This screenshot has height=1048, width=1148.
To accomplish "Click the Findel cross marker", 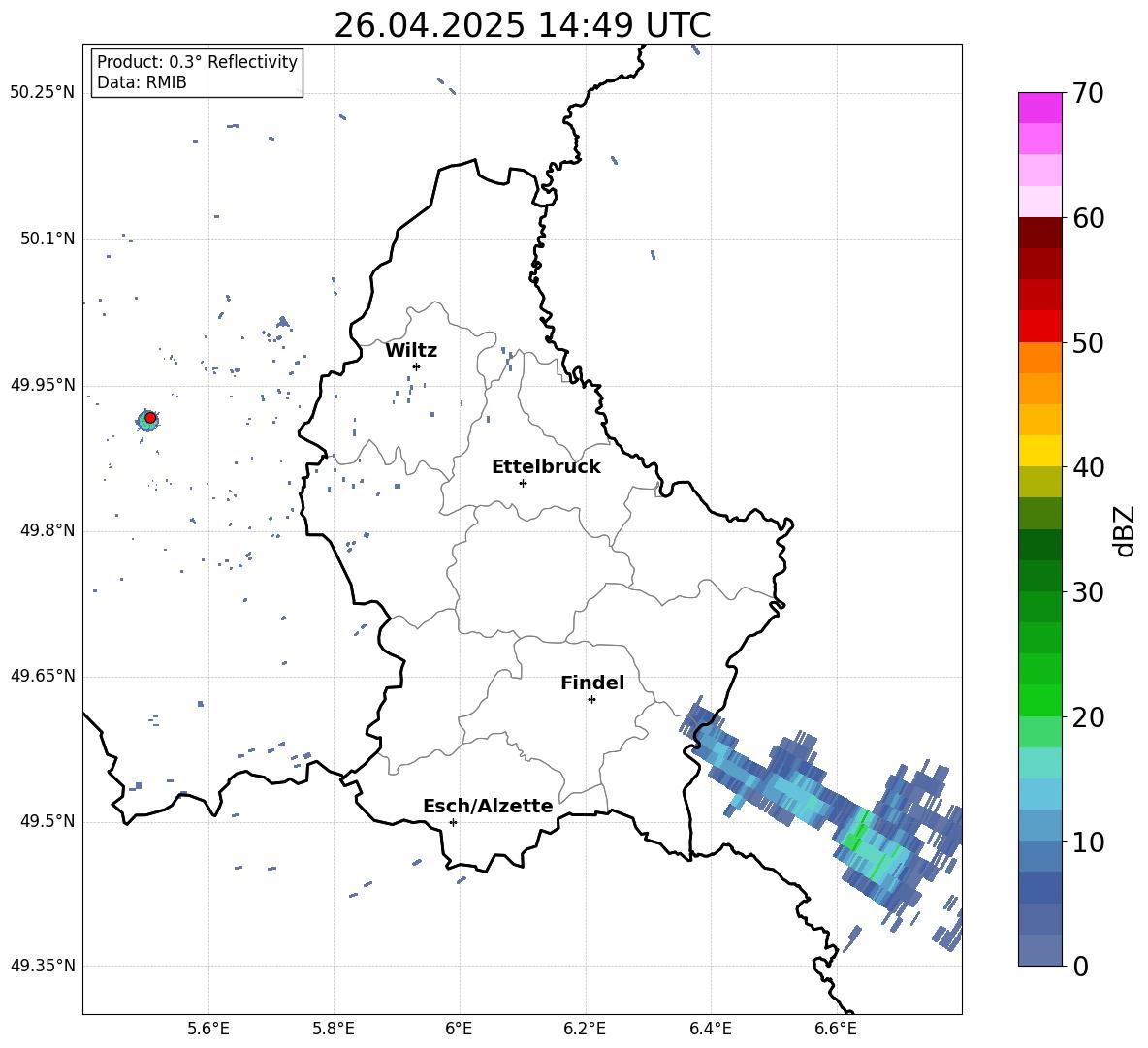I will tap(591, 700).
